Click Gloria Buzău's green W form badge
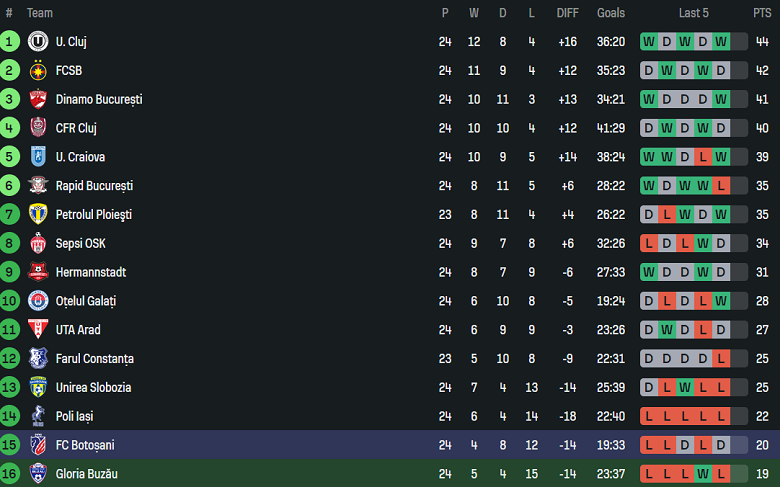The image size is (780, 487). click(703, 474)
